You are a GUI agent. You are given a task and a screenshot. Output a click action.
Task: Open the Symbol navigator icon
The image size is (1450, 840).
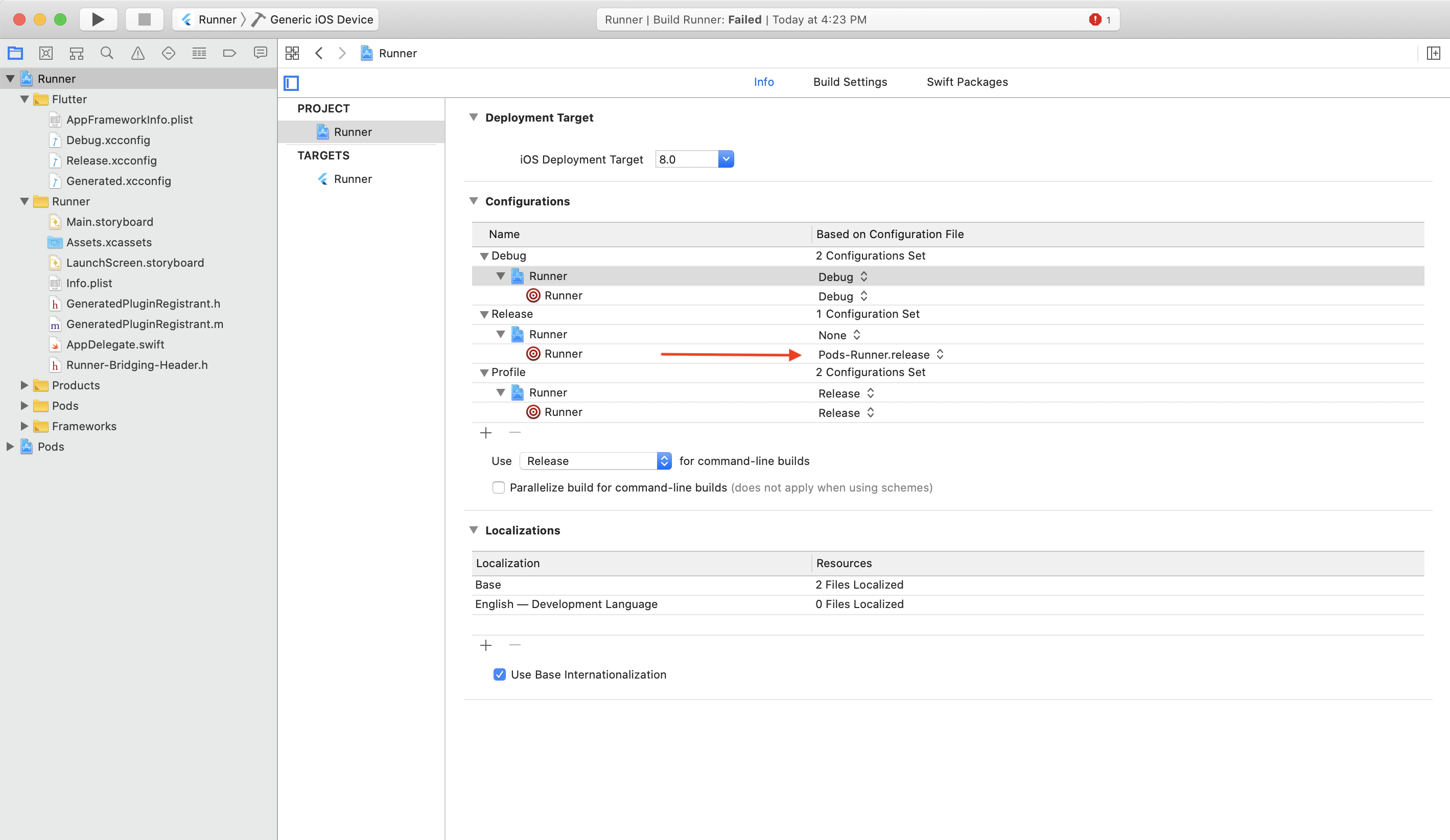(x=77, y=54)
